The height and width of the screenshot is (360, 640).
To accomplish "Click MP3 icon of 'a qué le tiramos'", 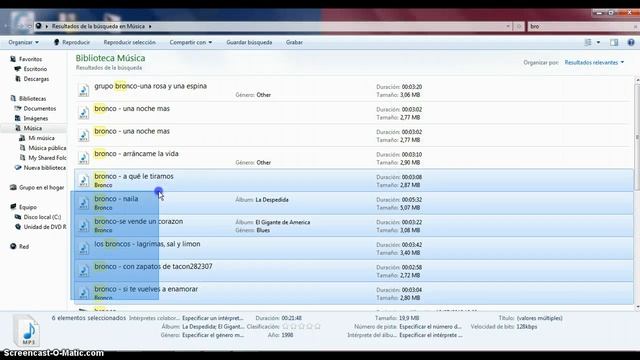I will click(x=84, y=180).
